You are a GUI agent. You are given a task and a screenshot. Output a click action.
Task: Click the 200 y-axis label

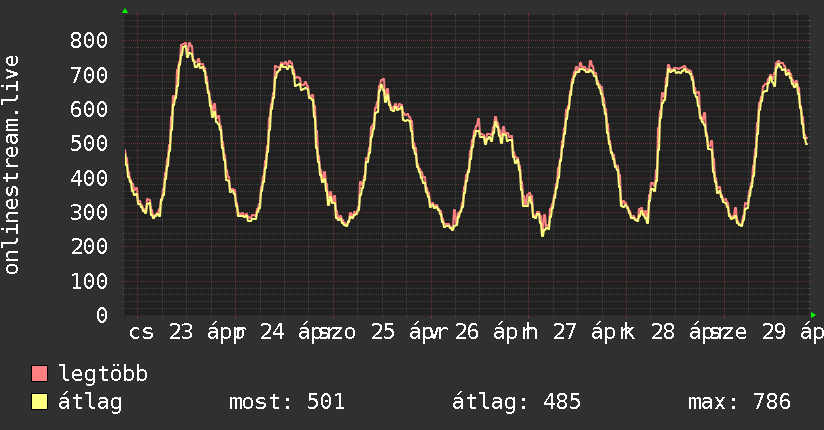pyautogui.click(x=89, y=247)
